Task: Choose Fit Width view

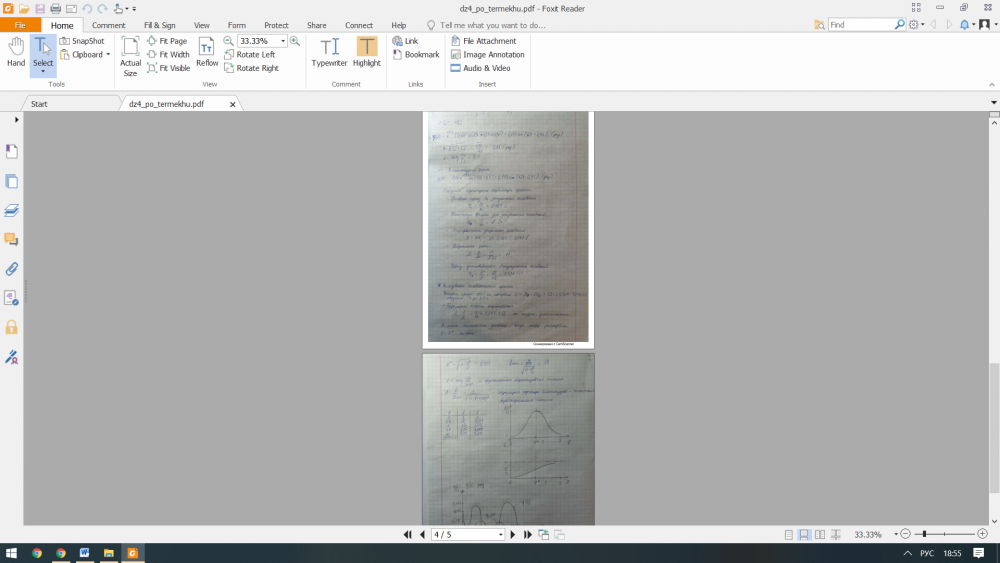Action: pyautogui.click(x=168, y=55)
